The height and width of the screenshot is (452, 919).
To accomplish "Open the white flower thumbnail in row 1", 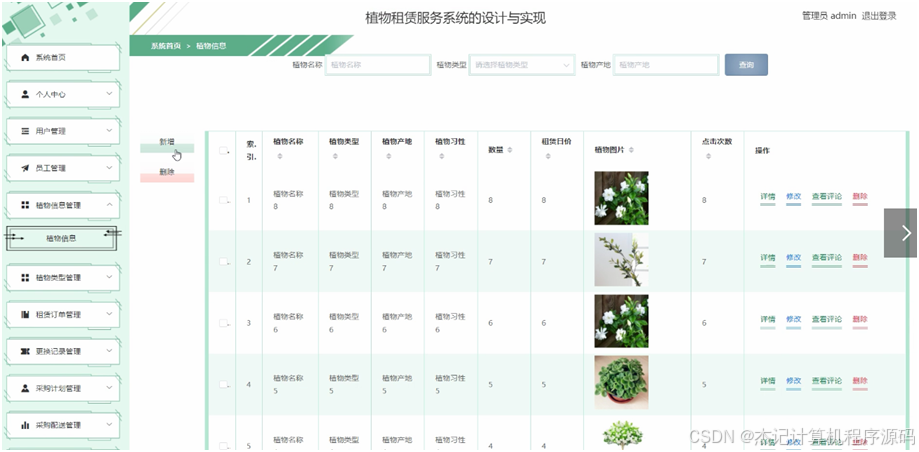I will (x=621, y=198).
